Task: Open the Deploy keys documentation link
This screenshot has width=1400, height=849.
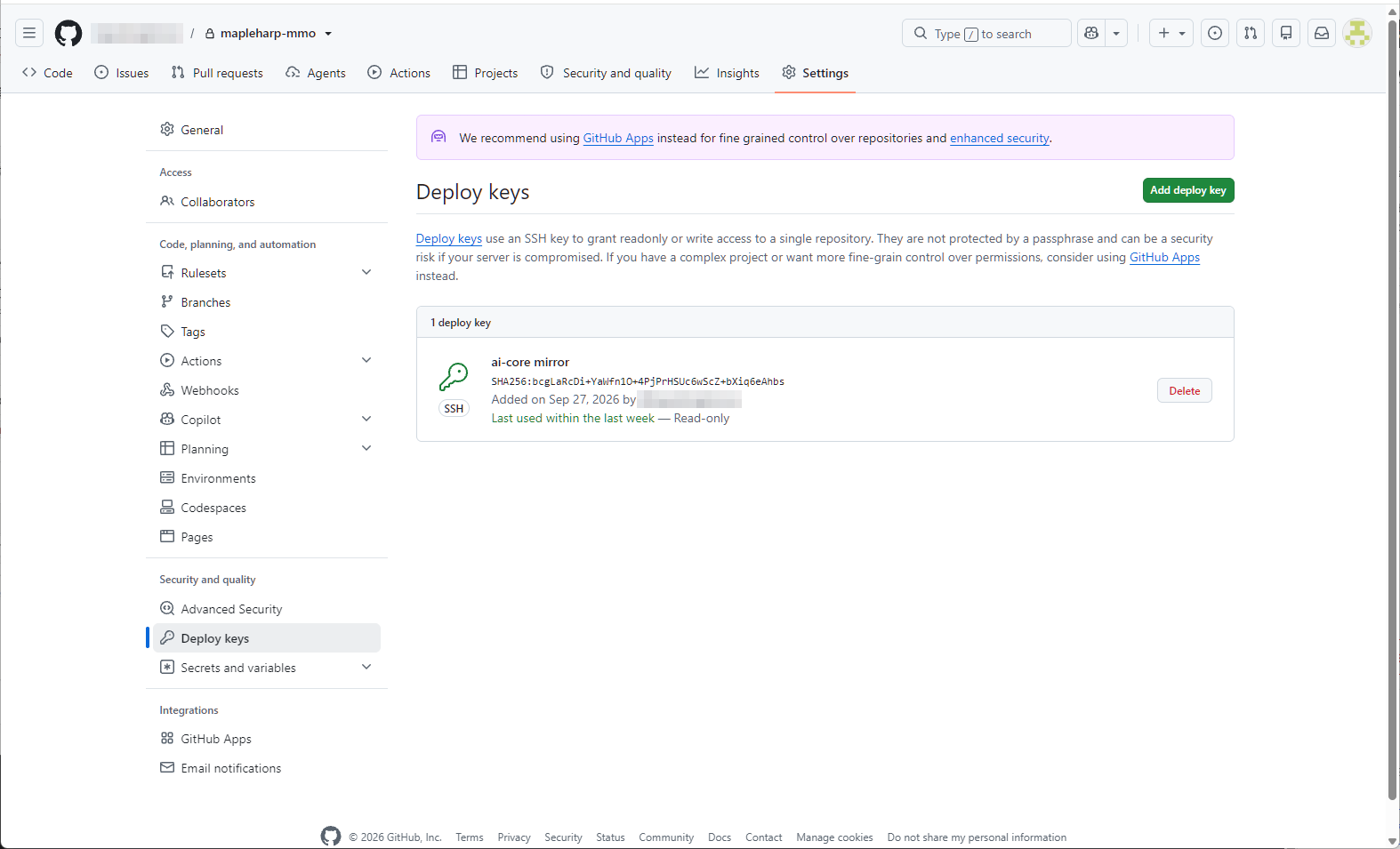Action: tap(449, 238)
